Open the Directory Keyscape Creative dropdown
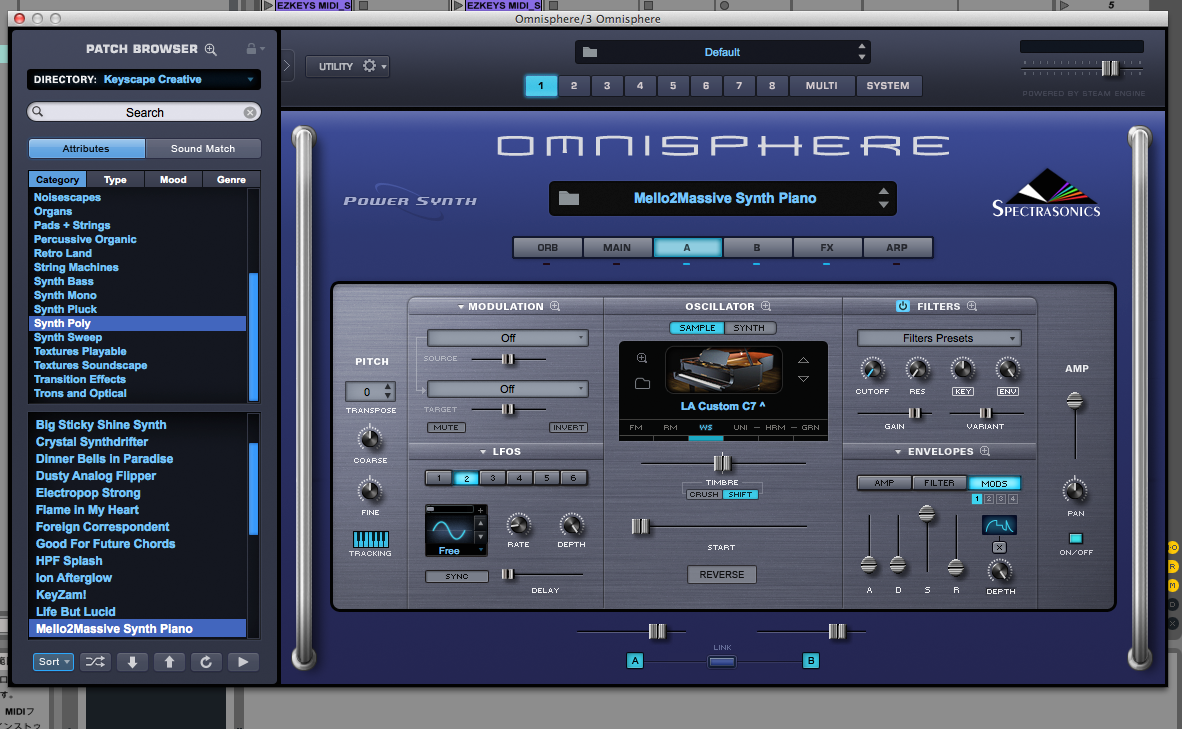 pyautogui.click(x=144, y=80)
